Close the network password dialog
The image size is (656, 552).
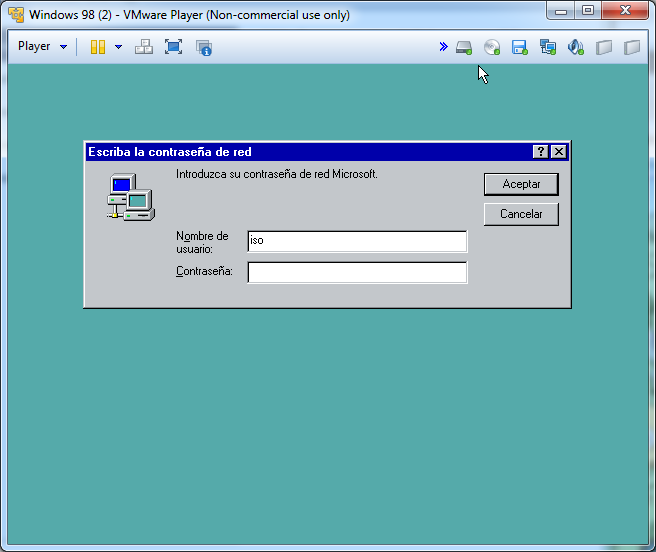click(559, 152)
